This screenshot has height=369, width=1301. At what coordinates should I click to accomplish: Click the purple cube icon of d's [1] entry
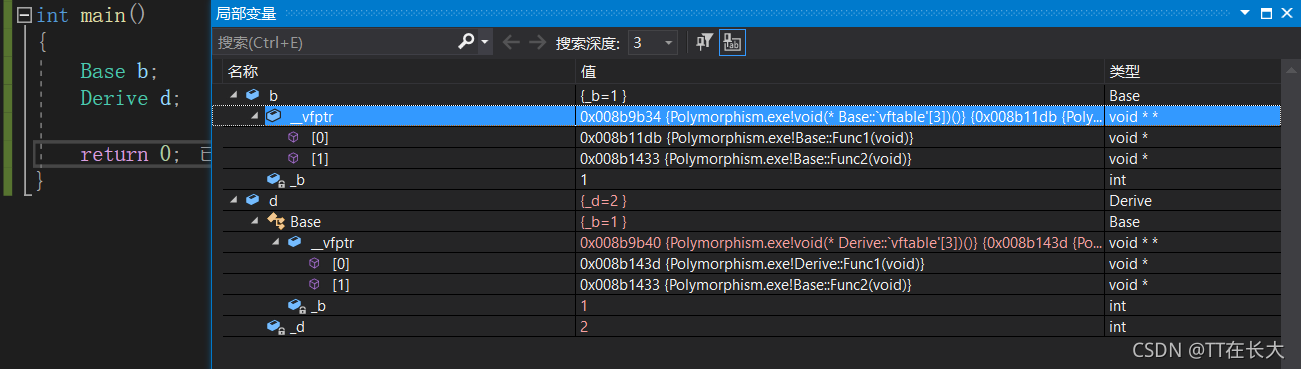click(x=314, y=284)
